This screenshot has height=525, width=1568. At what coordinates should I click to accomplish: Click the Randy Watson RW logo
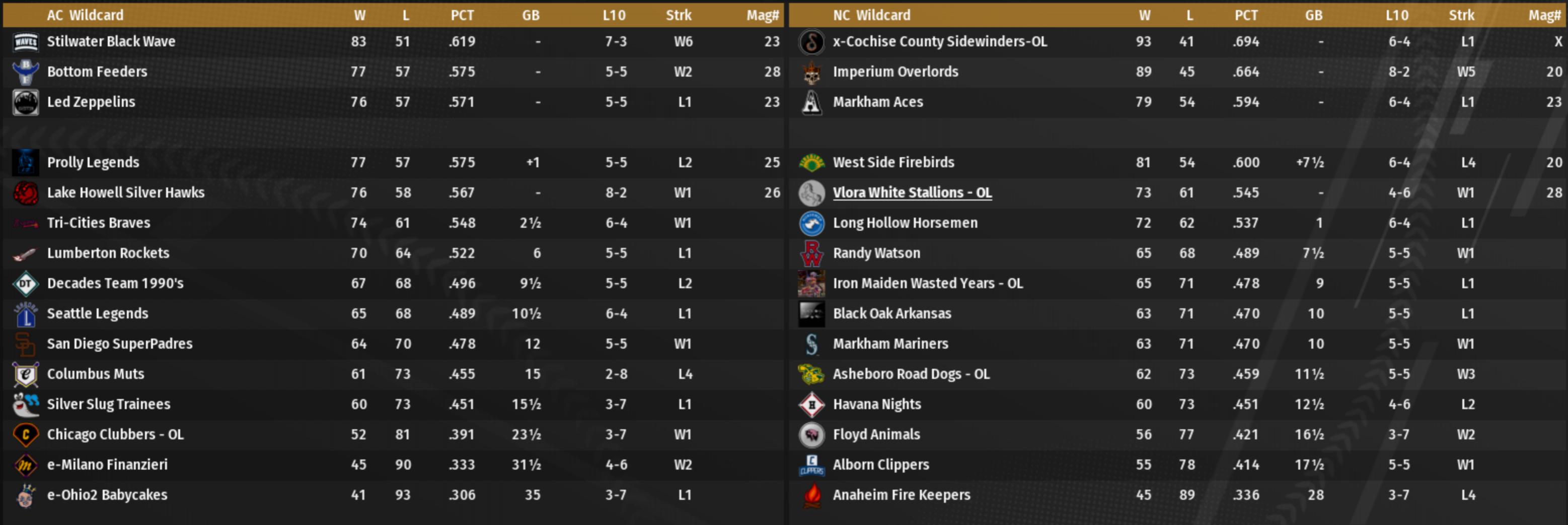tap(811, 253)
